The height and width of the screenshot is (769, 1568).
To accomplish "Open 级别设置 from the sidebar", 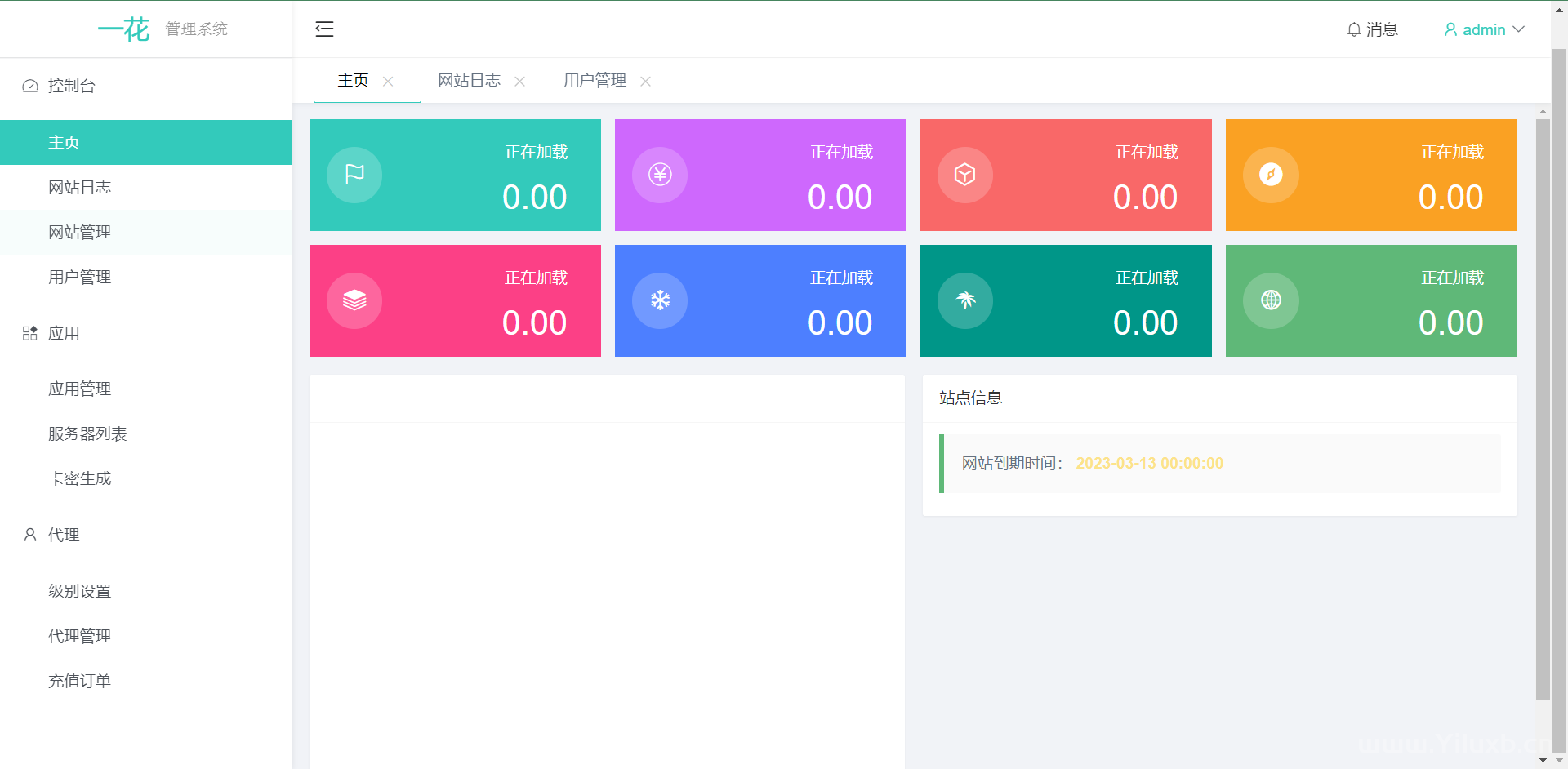I will (x=146, y=591).
